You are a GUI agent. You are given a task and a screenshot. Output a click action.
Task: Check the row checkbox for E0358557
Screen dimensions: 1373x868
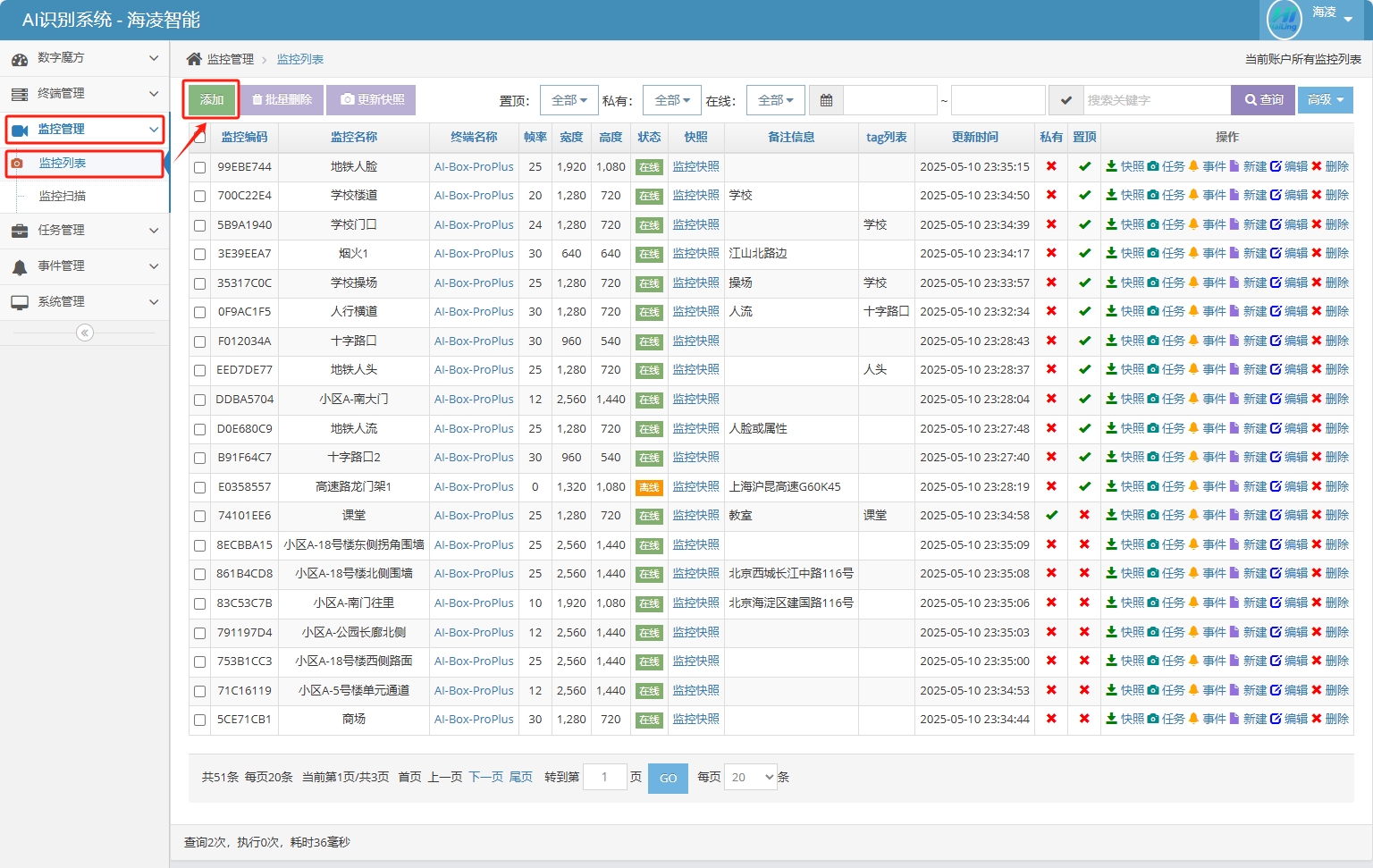pos(200,487)
